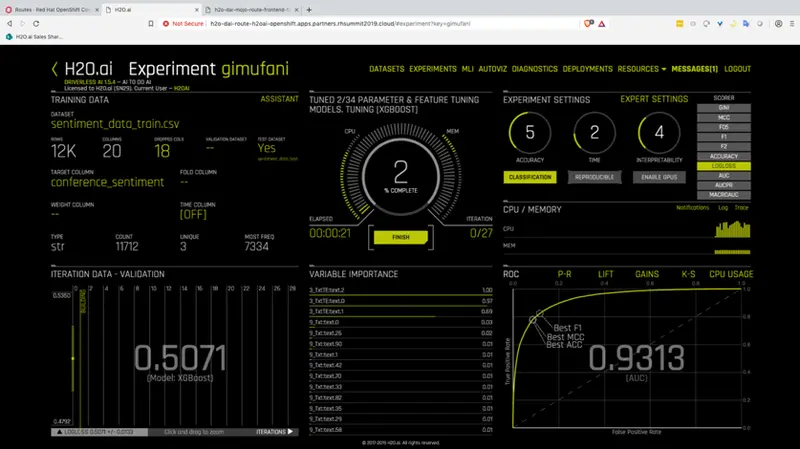Toggle the CLASSIFICATION button
Image resolution: width=800 pixels, height=449 pixels.
(x=530, y=177)
